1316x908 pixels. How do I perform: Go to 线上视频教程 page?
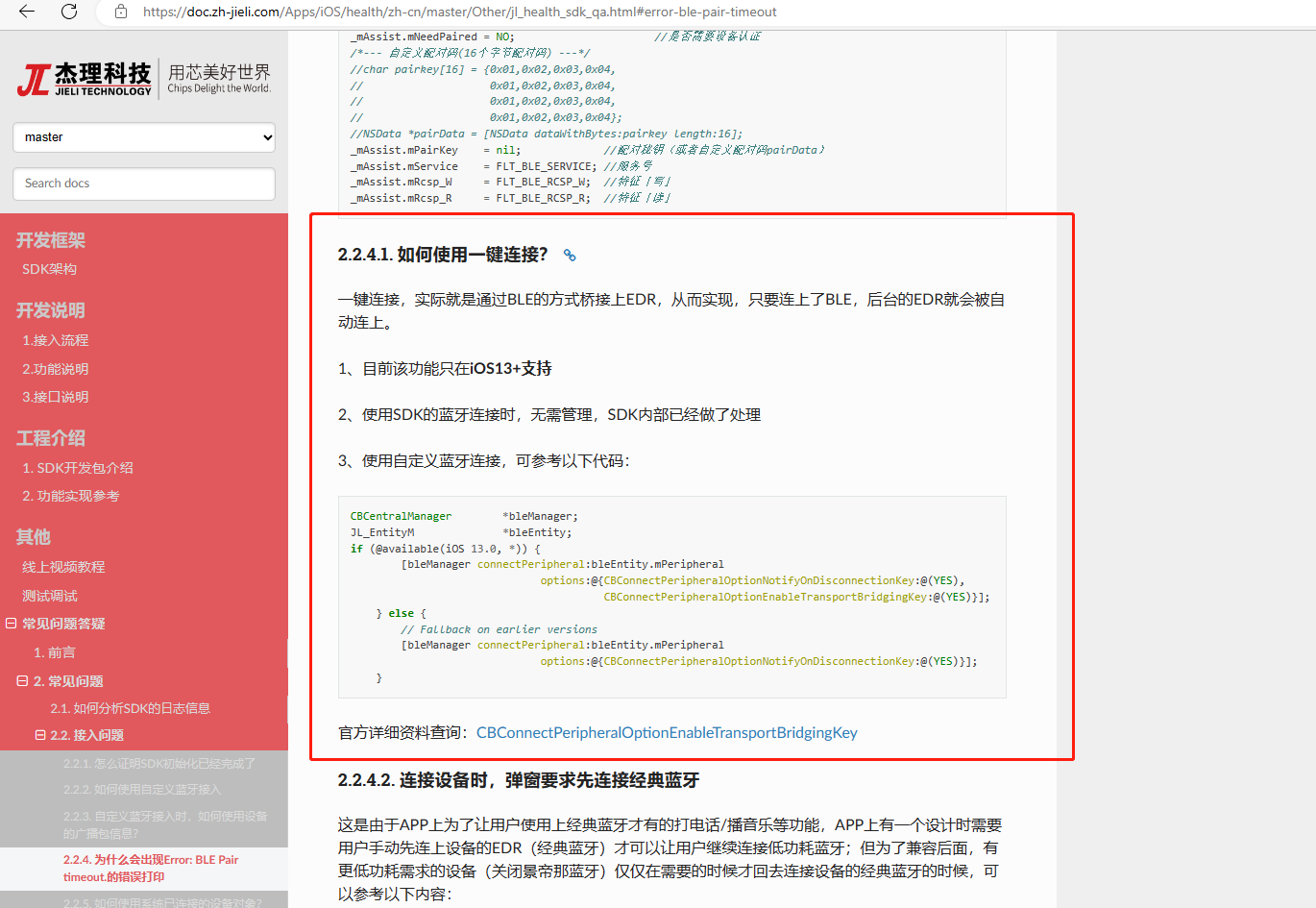coord(63,567)
